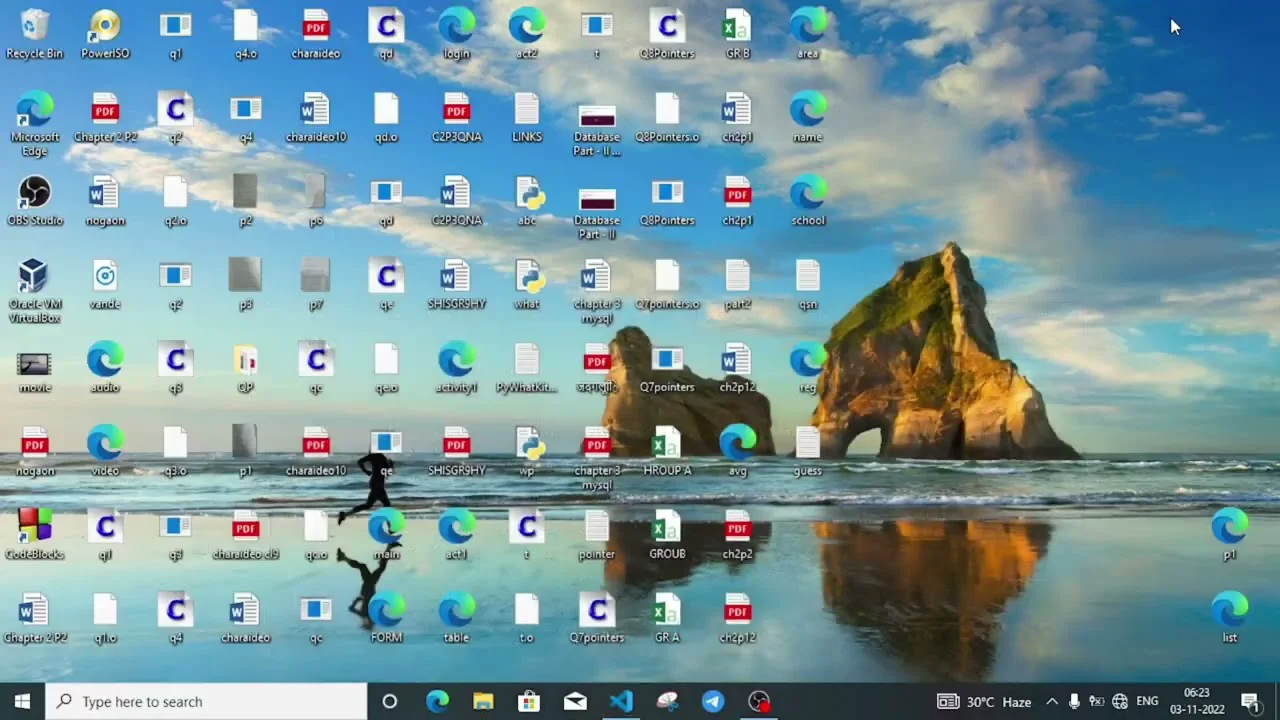The height and width of the screenshot is (720, 1280).
Task: Click the PowerISO desktop icon
Action: click(x=105, y=30)
